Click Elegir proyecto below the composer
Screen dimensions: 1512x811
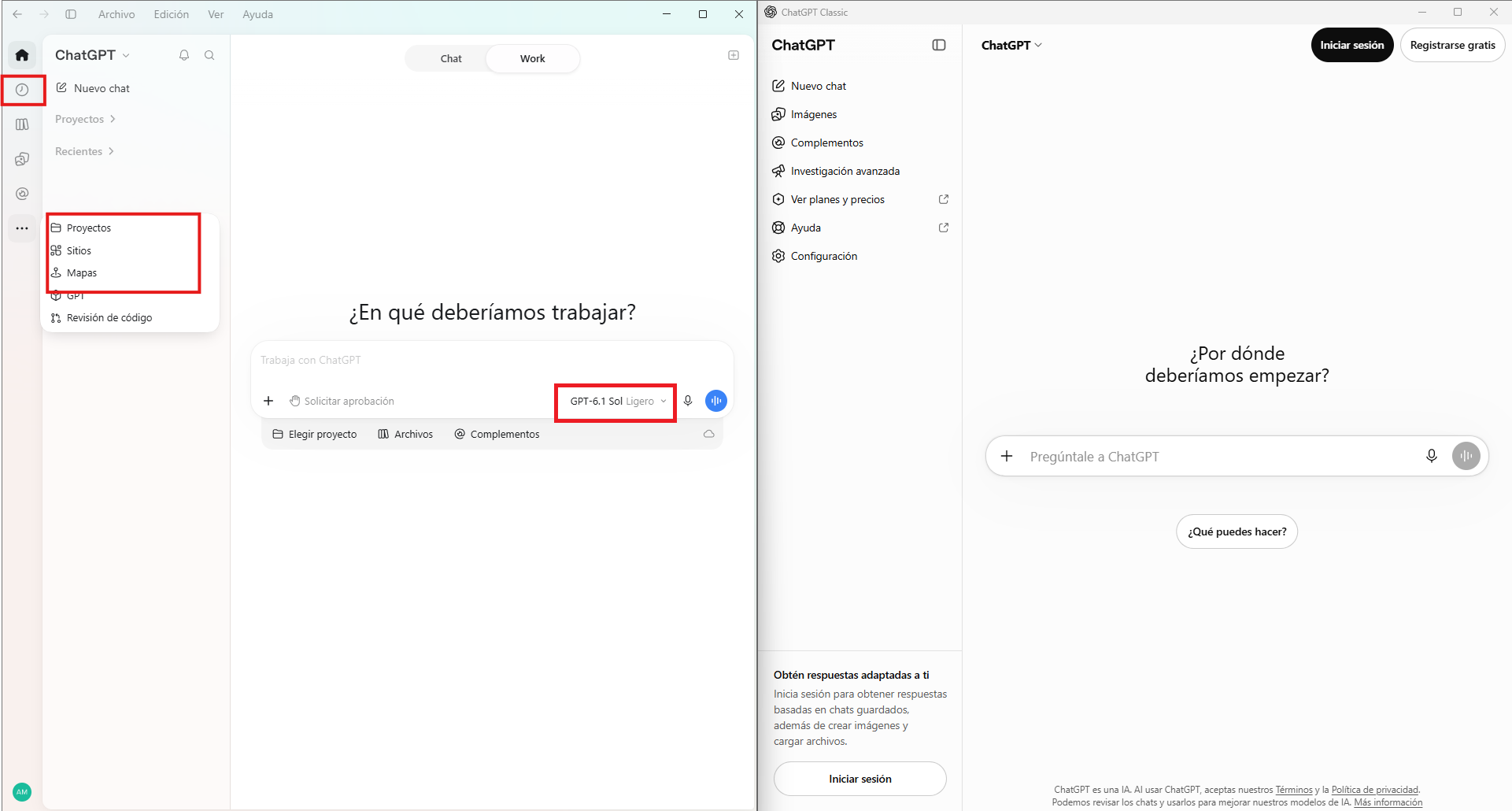(x=315, y=434)
